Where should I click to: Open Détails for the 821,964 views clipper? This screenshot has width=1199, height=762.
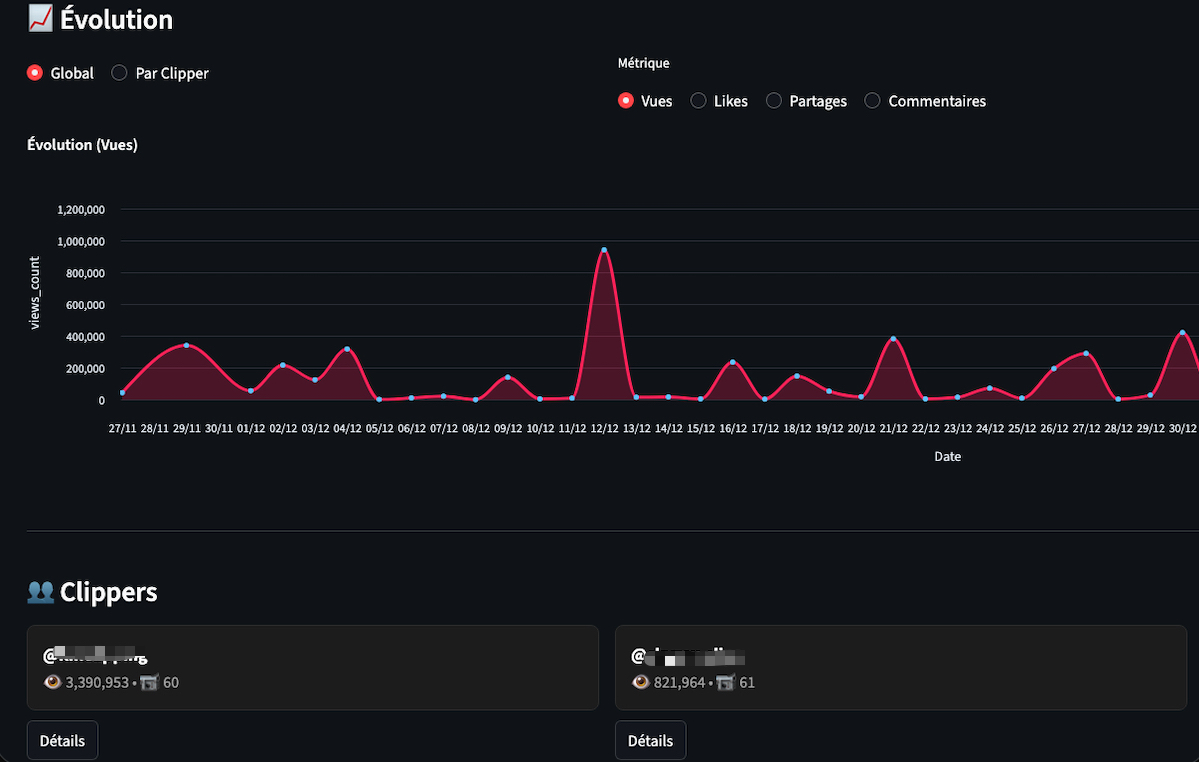click(650, 741)
